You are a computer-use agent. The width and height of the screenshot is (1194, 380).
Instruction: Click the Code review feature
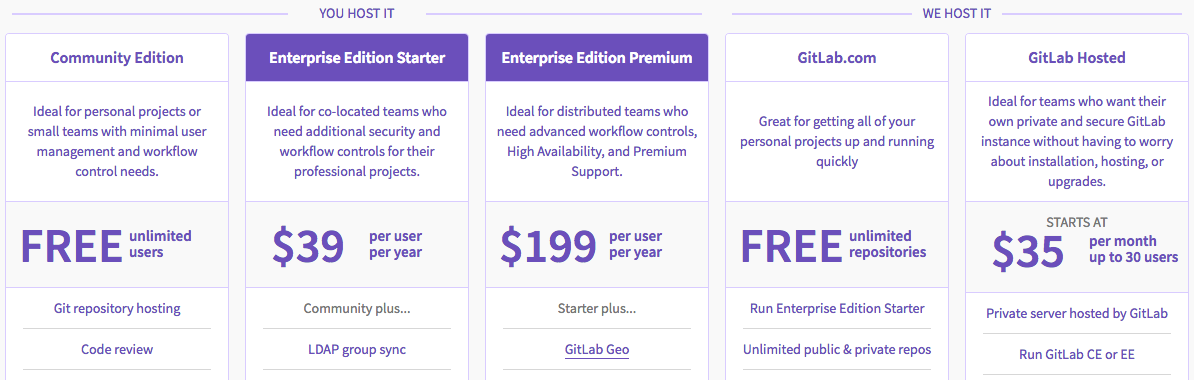coord(117,350)
